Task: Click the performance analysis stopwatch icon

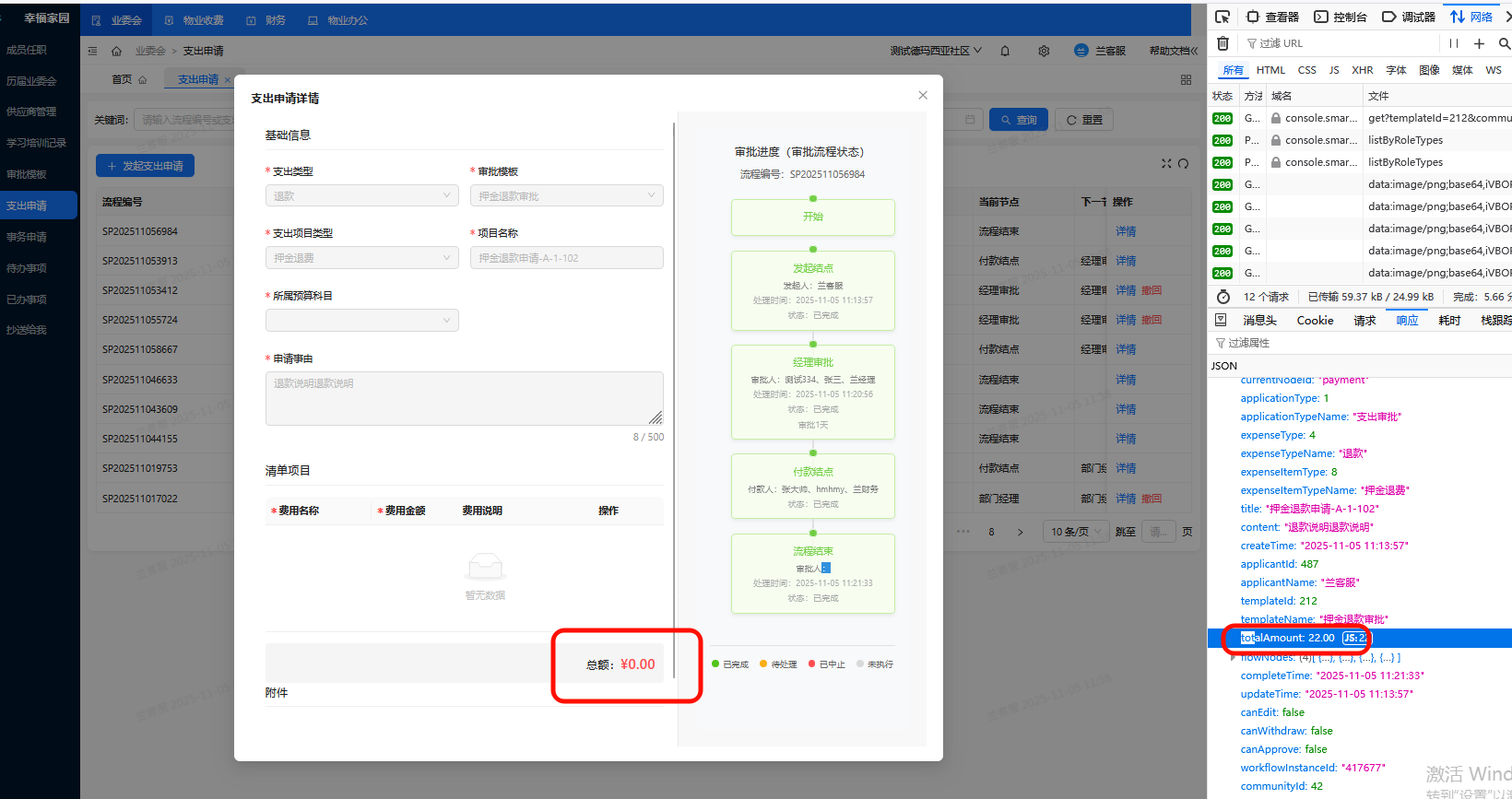Action: point(1223,297)
